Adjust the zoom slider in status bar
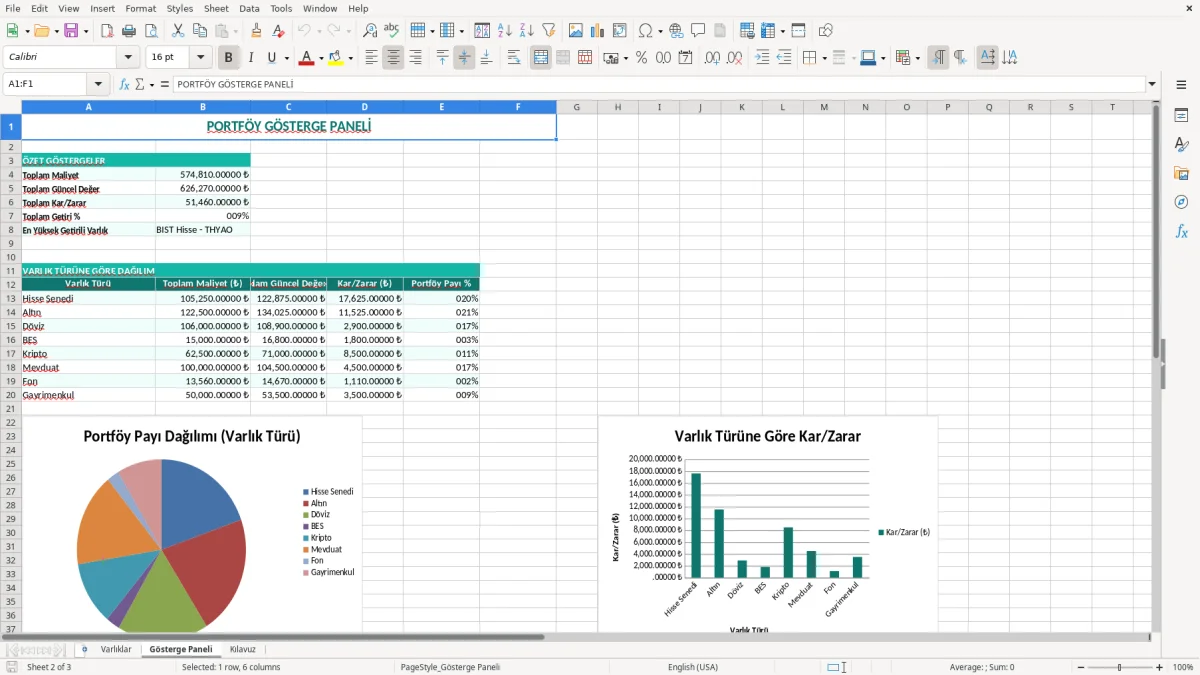 pos(1119,667)
